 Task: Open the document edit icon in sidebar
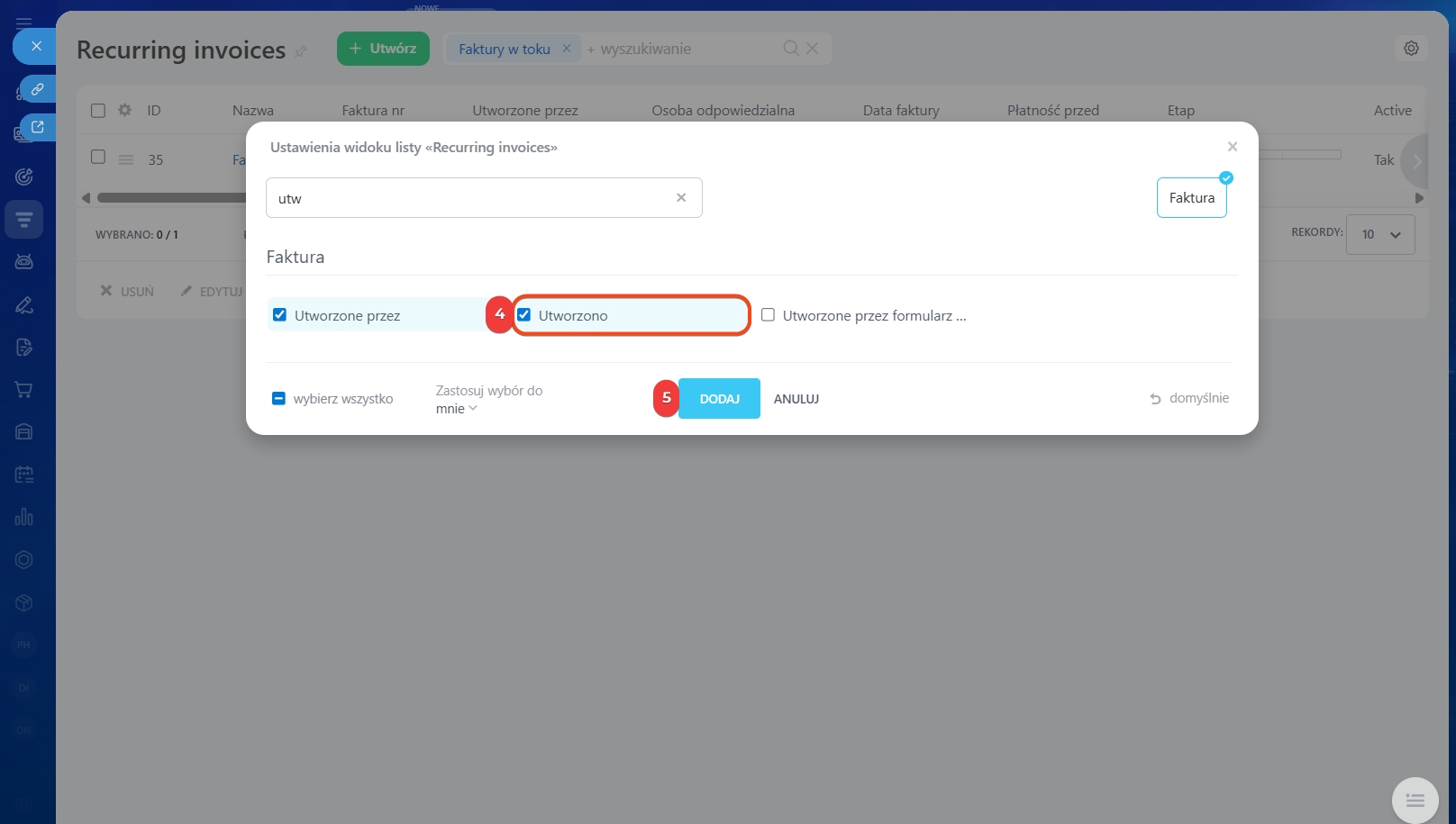24,347
